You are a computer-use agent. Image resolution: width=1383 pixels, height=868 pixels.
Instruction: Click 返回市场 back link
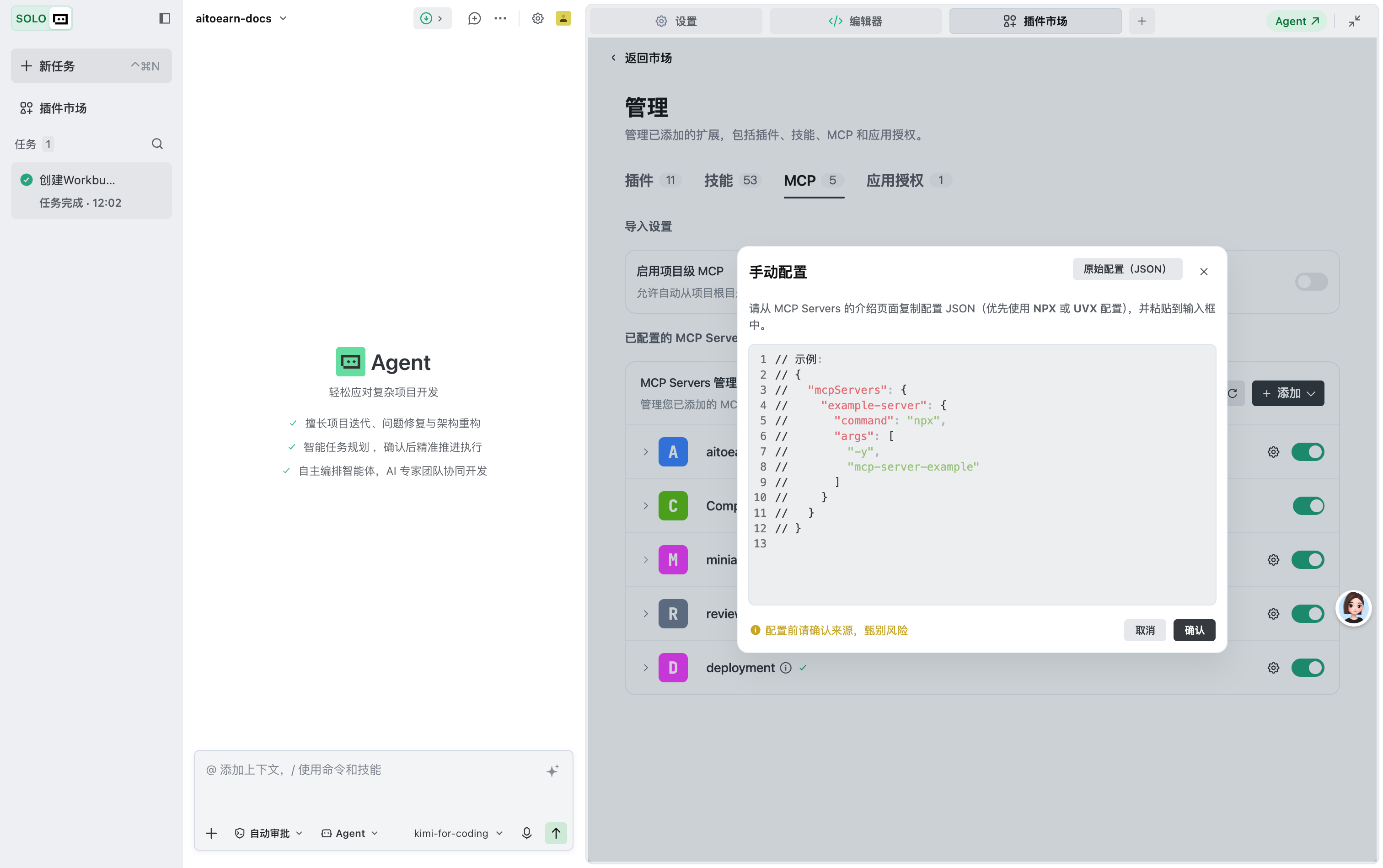click(x=642, y=58)
